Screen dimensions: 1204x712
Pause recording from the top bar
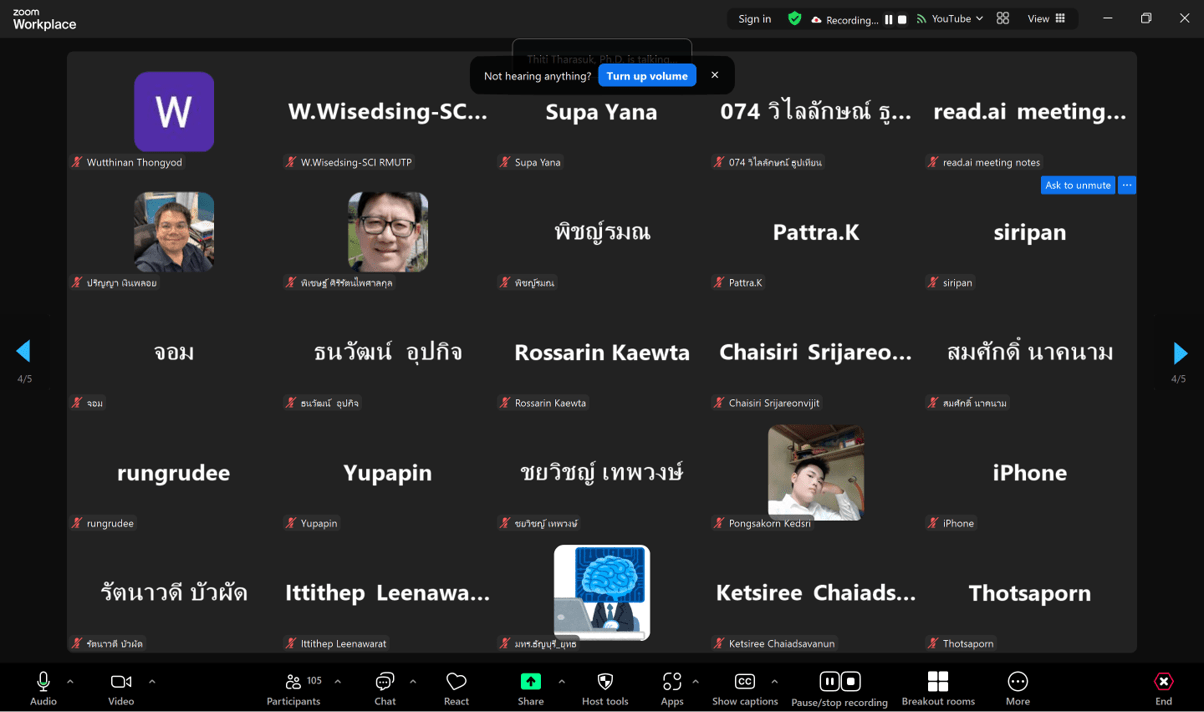(888, 19)
